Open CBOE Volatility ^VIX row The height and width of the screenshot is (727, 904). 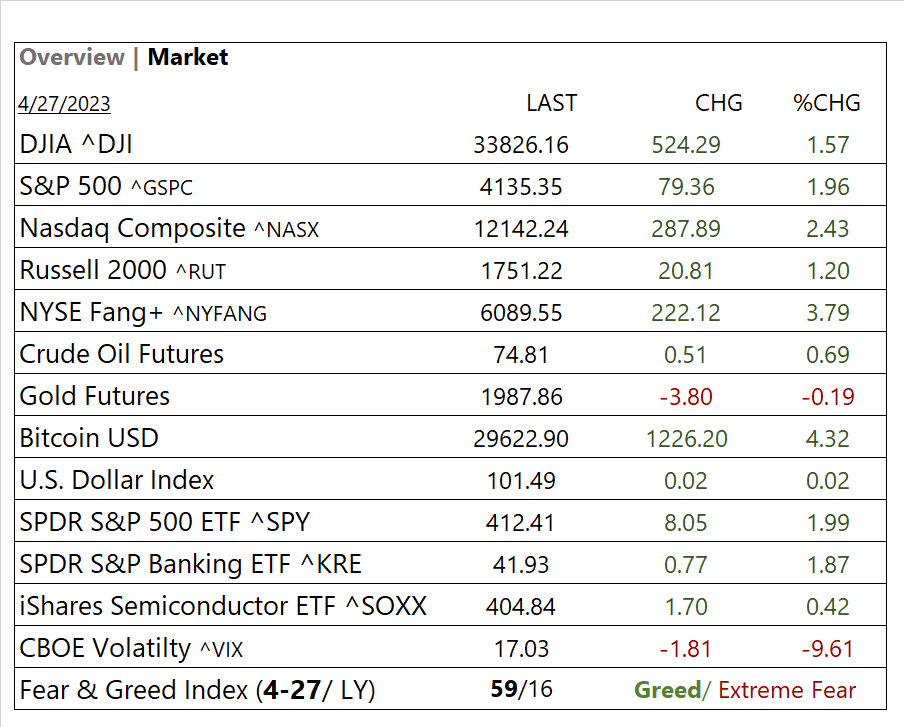pyautogui.click(x=131, y=649)
